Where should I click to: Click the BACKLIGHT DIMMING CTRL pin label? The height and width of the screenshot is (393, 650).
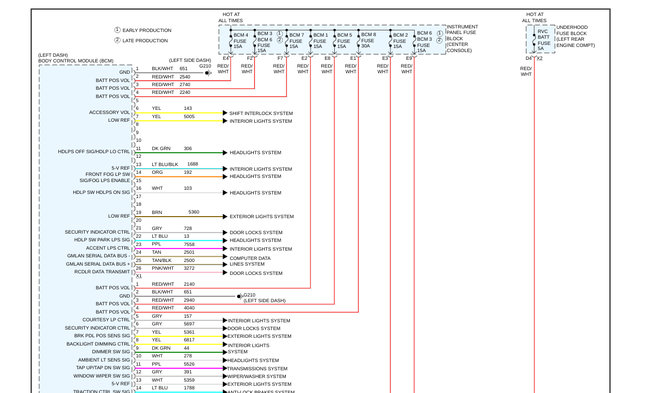pyautogui.click(x=98, y=344)
